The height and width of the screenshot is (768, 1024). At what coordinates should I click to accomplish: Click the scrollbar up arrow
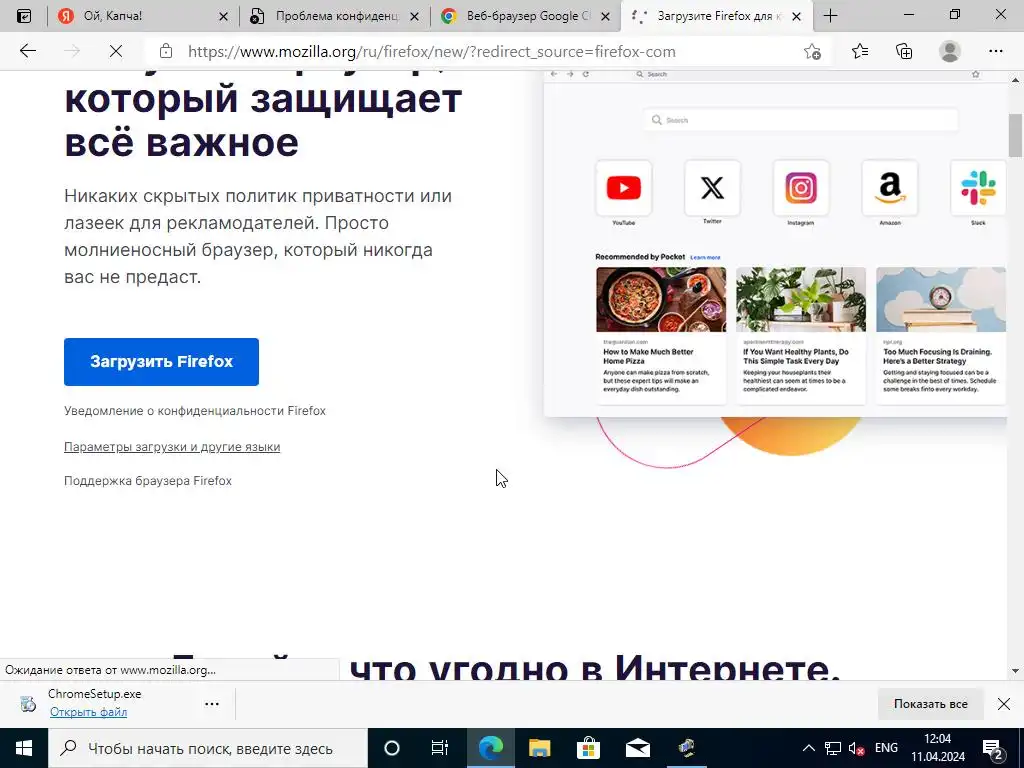pyautogui.click(x=1016, y=79)
